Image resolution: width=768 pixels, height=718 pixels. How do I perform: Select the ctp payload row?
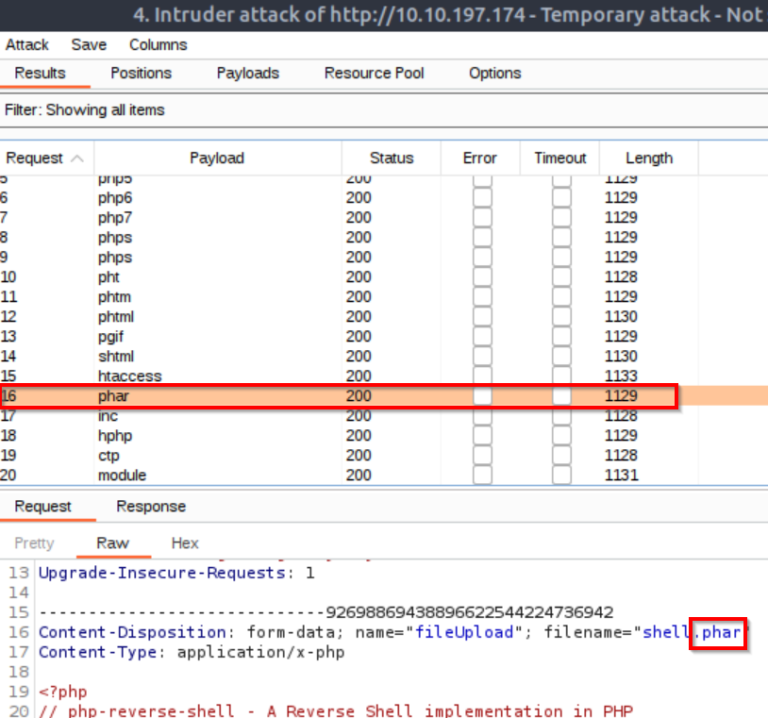tap(384, 455)
